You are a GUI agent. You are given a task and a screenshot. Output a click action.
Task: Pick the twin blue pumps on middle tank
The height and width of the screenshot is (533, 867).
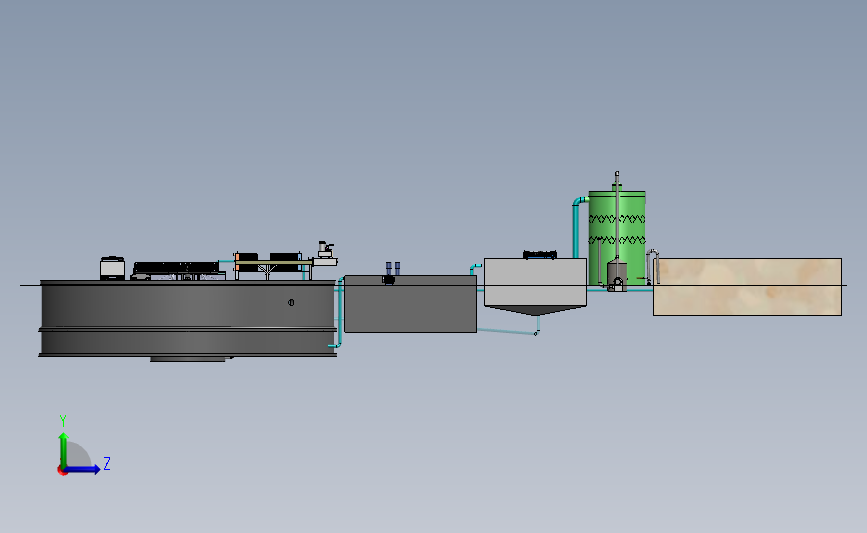[x=393, y=268]
